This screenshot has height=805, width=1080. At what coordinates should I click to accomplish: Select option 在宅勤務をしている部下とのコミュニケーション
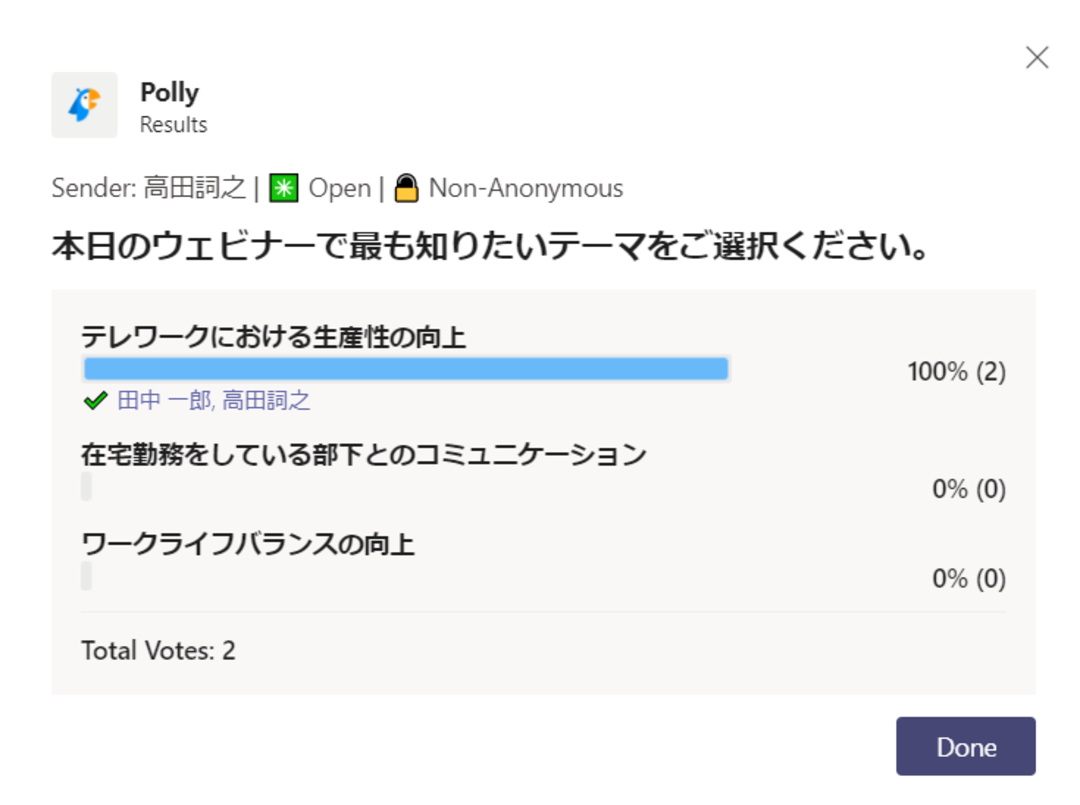[x=364, y=454]
